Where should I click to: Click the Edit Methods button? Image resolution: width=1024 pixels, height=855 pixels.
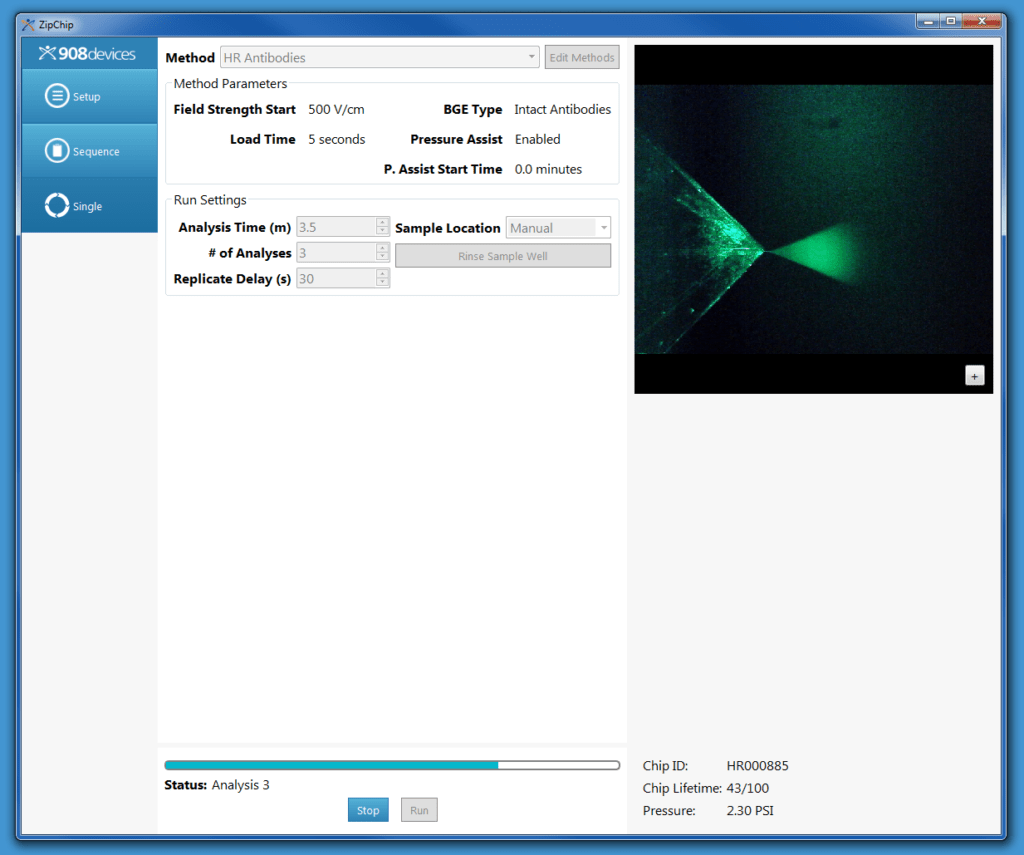[581, 57]
